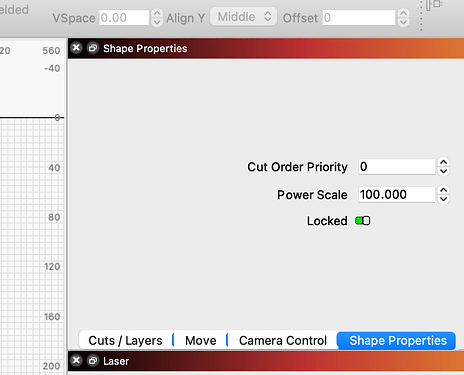This screenshot has height=375, width=464.
Task: Click the VSpace input field
Action: 124,17
